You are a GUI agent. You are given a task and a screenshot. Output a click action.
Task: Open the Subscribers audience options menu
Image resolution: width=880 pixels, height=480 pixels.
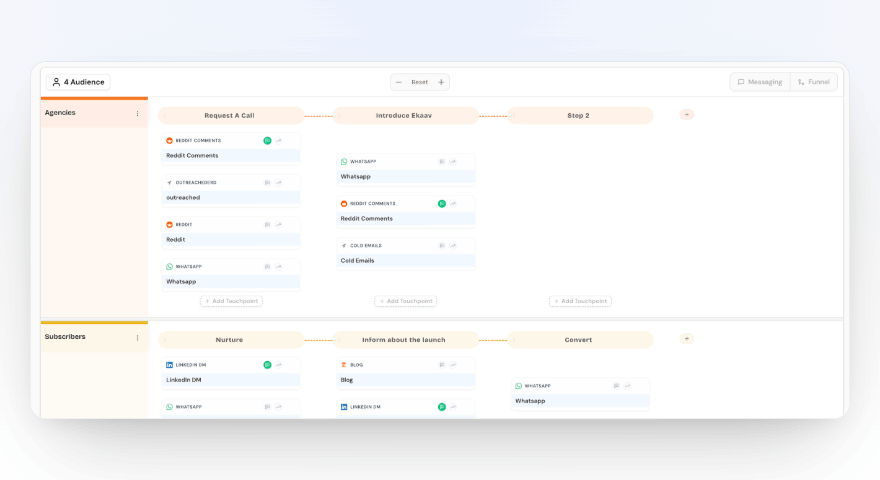point(138,338)
